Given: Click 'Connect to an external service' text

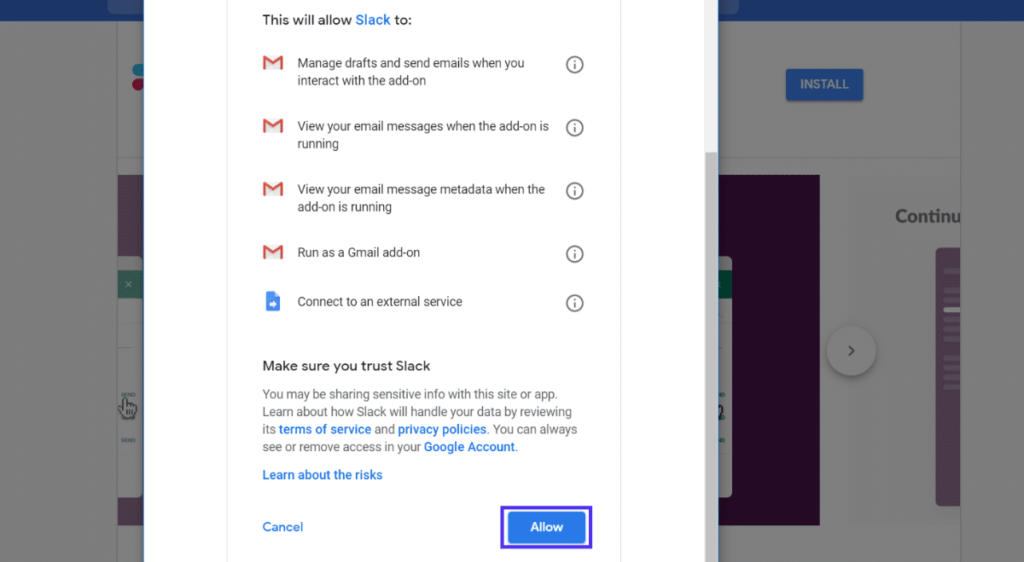Looking at the screenshot, I should tap(379, 302).
